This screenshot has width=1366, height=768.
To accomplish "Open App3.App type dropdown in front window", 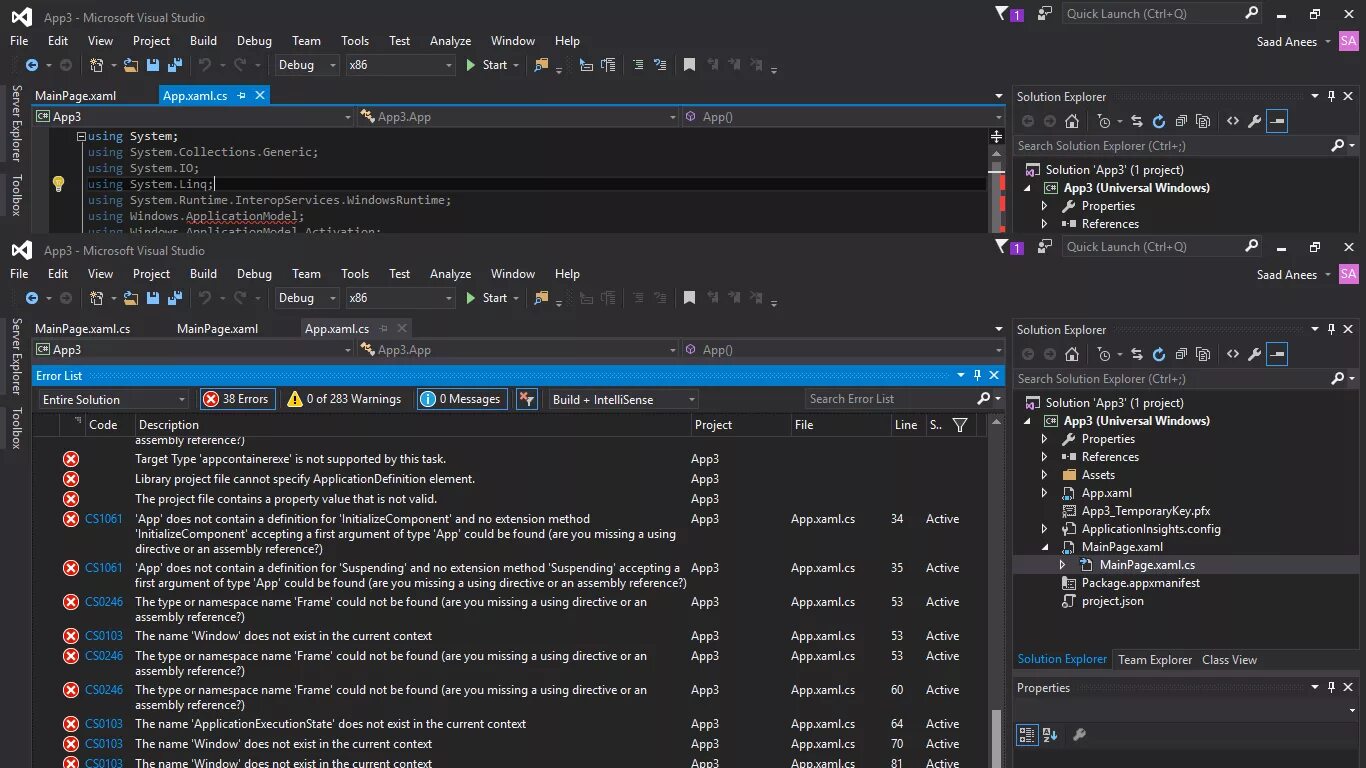I will (x=518, y=350).
